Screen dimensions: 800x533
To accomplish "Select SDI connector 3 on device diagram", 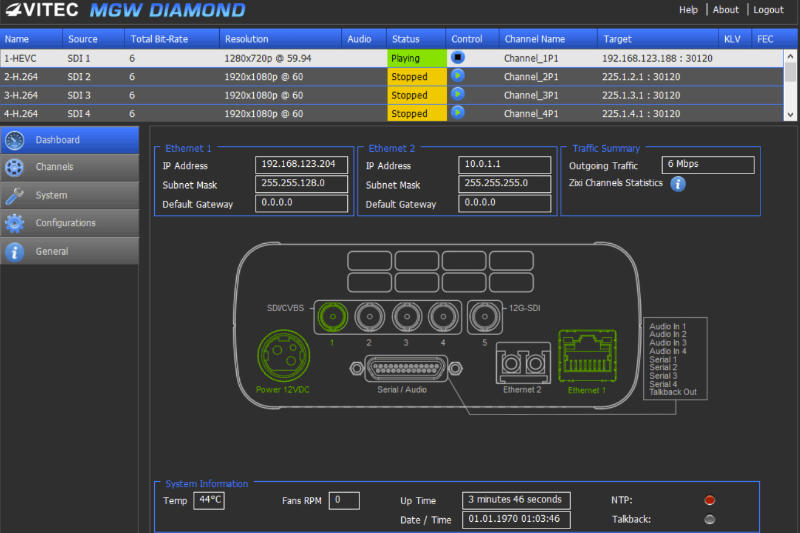I will point(407,317).
